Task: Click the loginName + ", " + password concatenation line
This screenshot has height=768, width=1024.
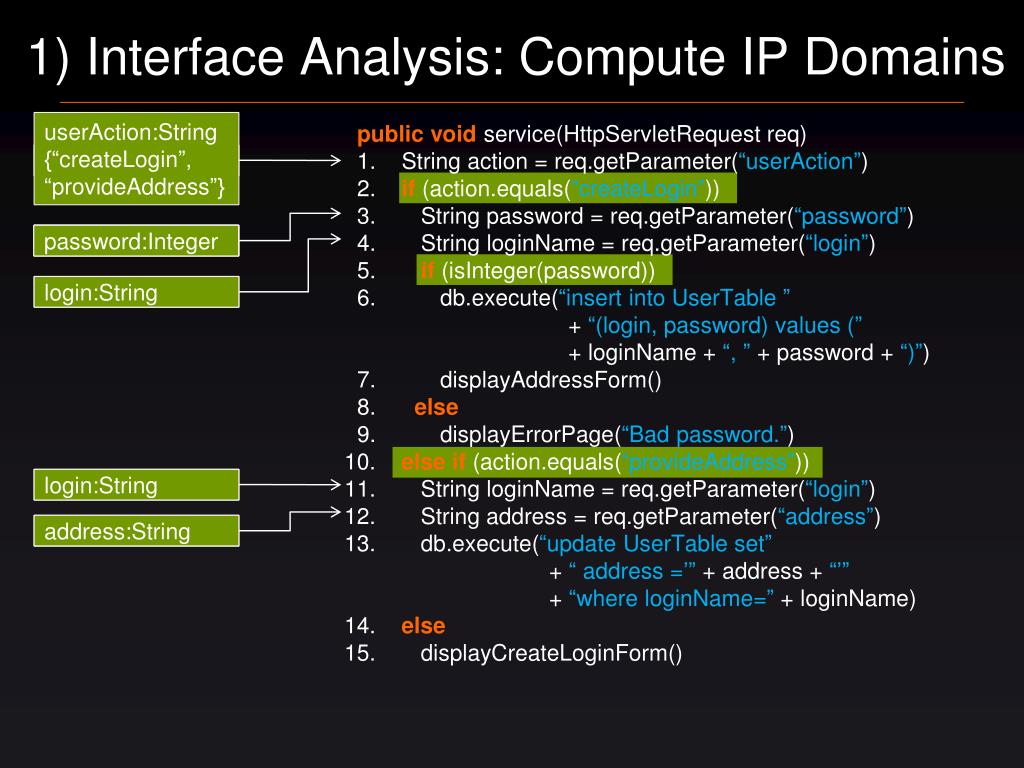Action: coord(748,353)
